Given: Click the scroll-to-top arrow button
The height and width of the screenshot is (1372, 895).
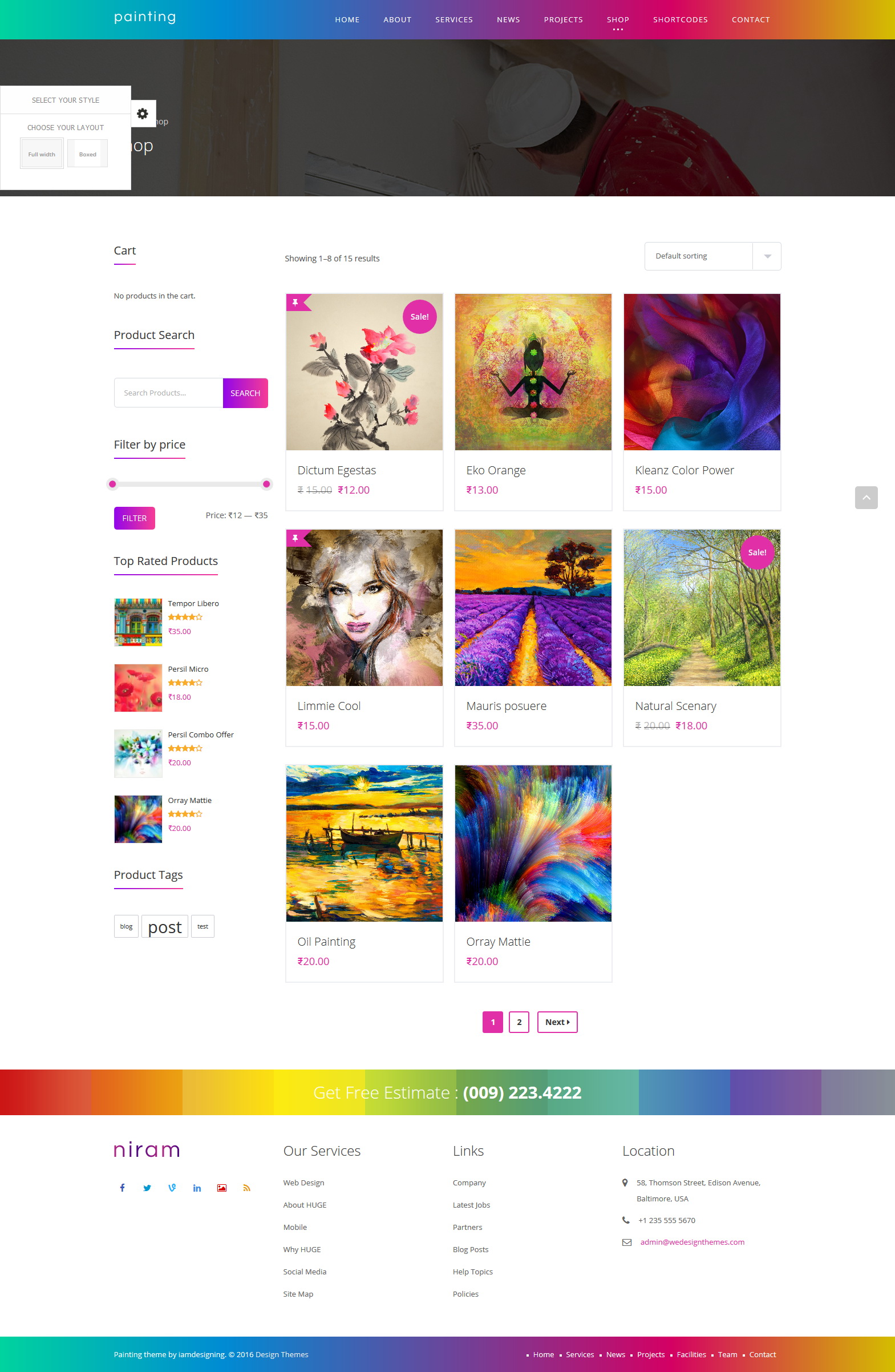Looking at the screenshot, I should click(865, 498).
